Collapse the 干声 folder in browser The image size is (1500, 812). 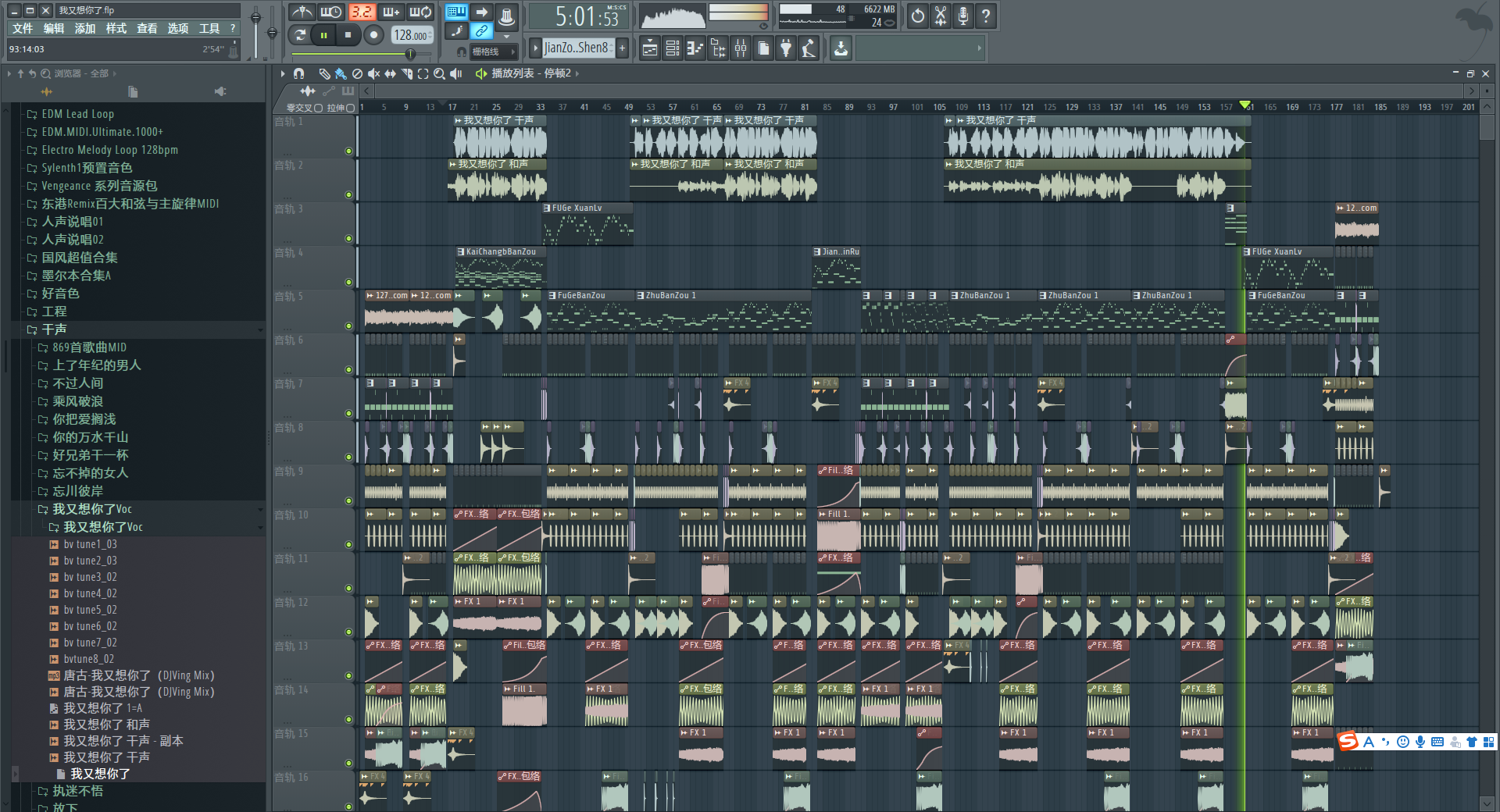(x=55, y=329)
